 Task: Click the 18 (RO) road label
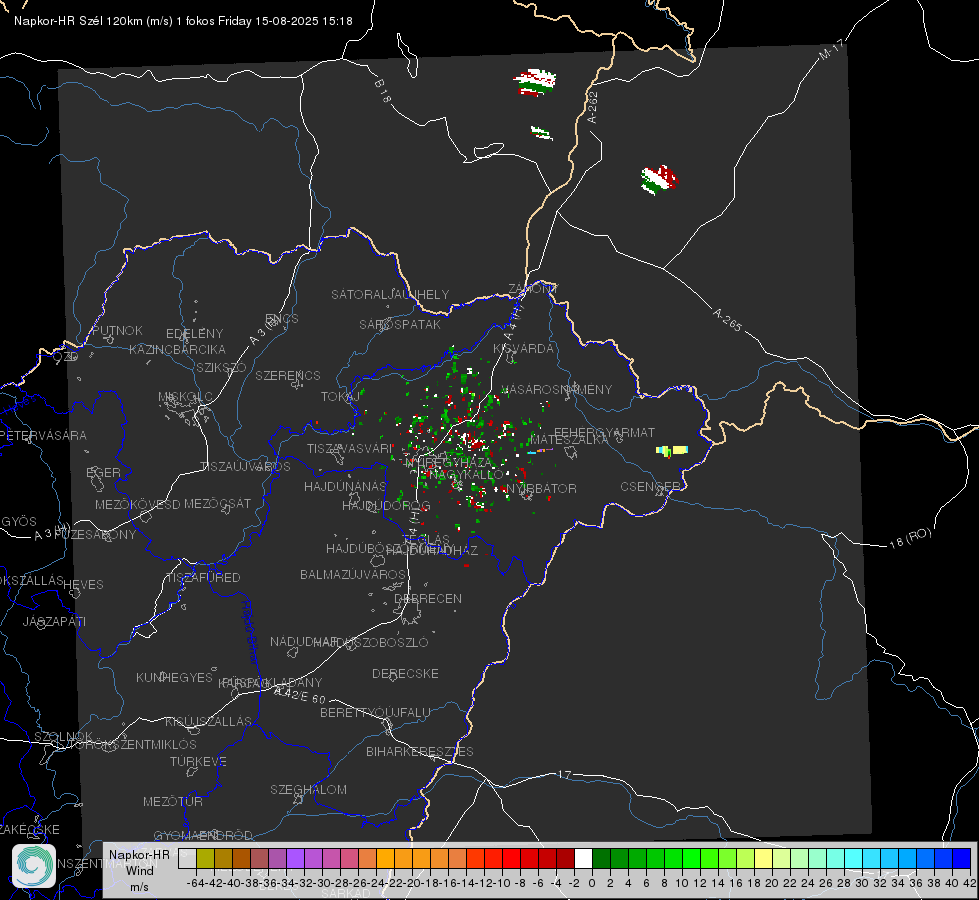(x=910, y=538)
